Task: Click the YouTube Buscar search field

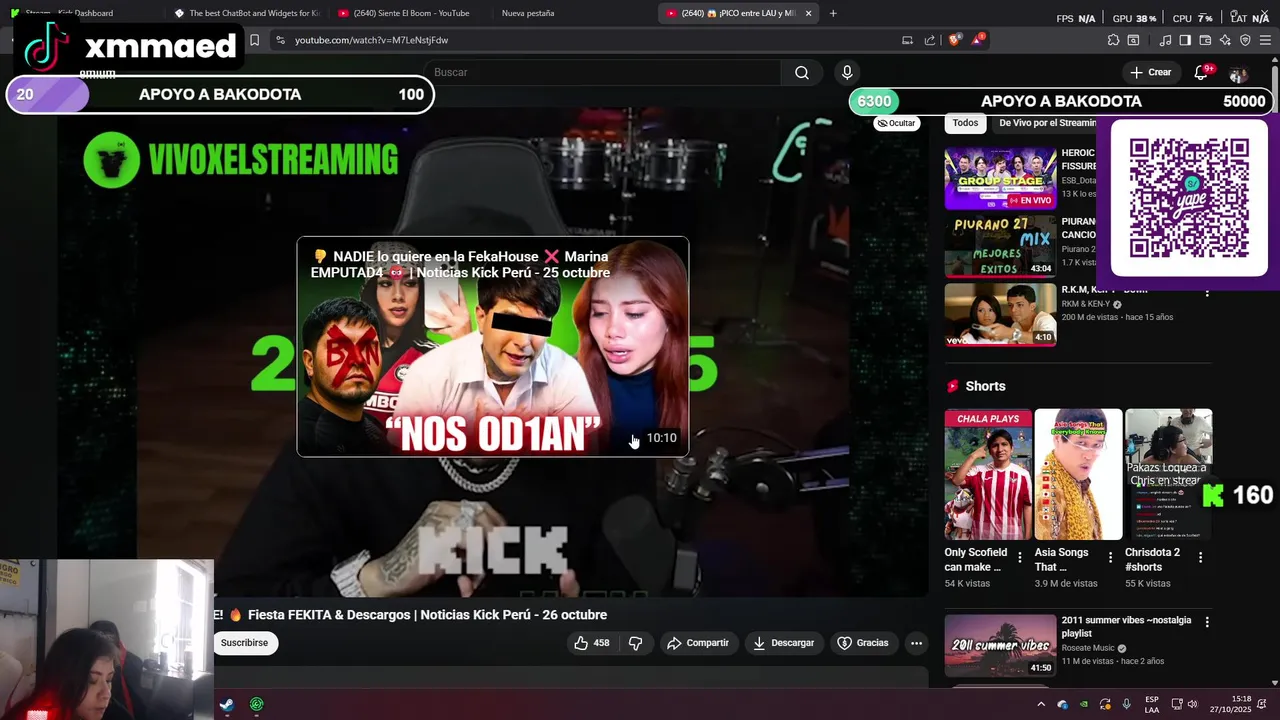Action: (x=604, y=72)
